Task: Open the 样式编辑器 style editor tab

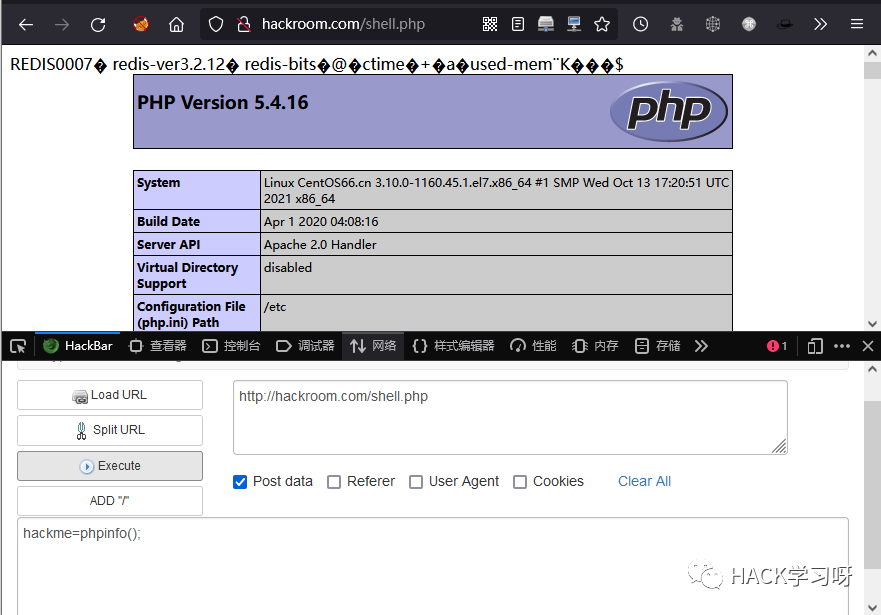Action: pyautogui.click(x=453, y=346)
